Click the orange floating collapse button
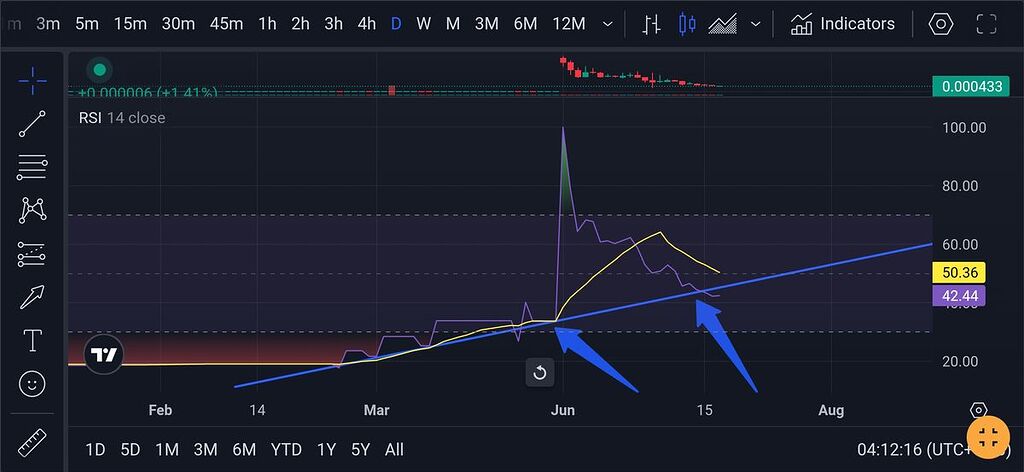The height and width of the screenshot is (472, 1024). pos(989,436)
